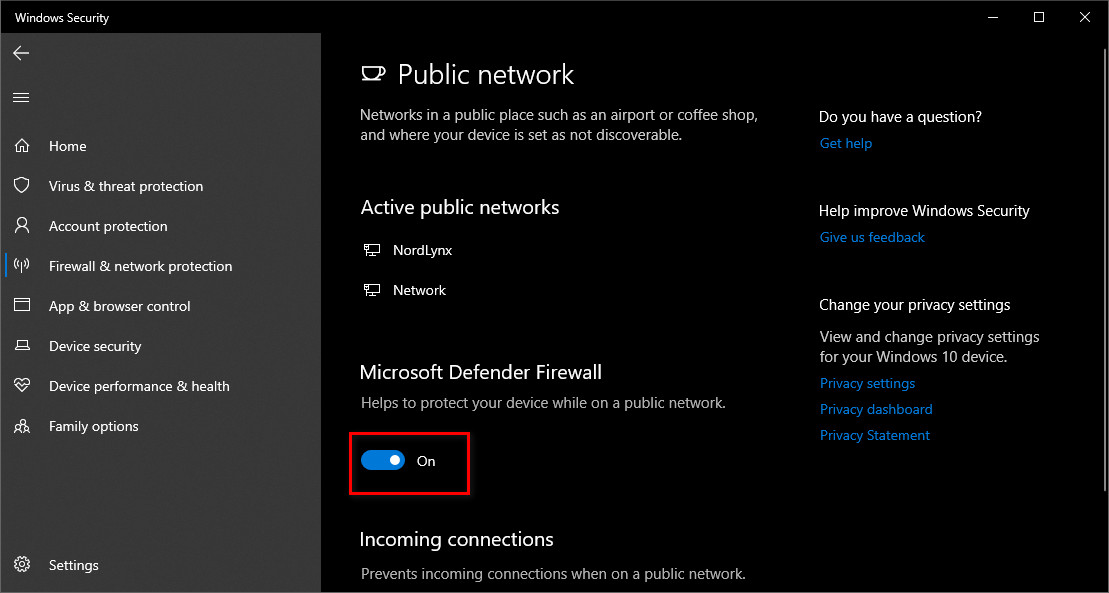Click the Firewall & network protection antenna icon
Viewport: 1109px width, 593px height.
[x=21, y=266]
